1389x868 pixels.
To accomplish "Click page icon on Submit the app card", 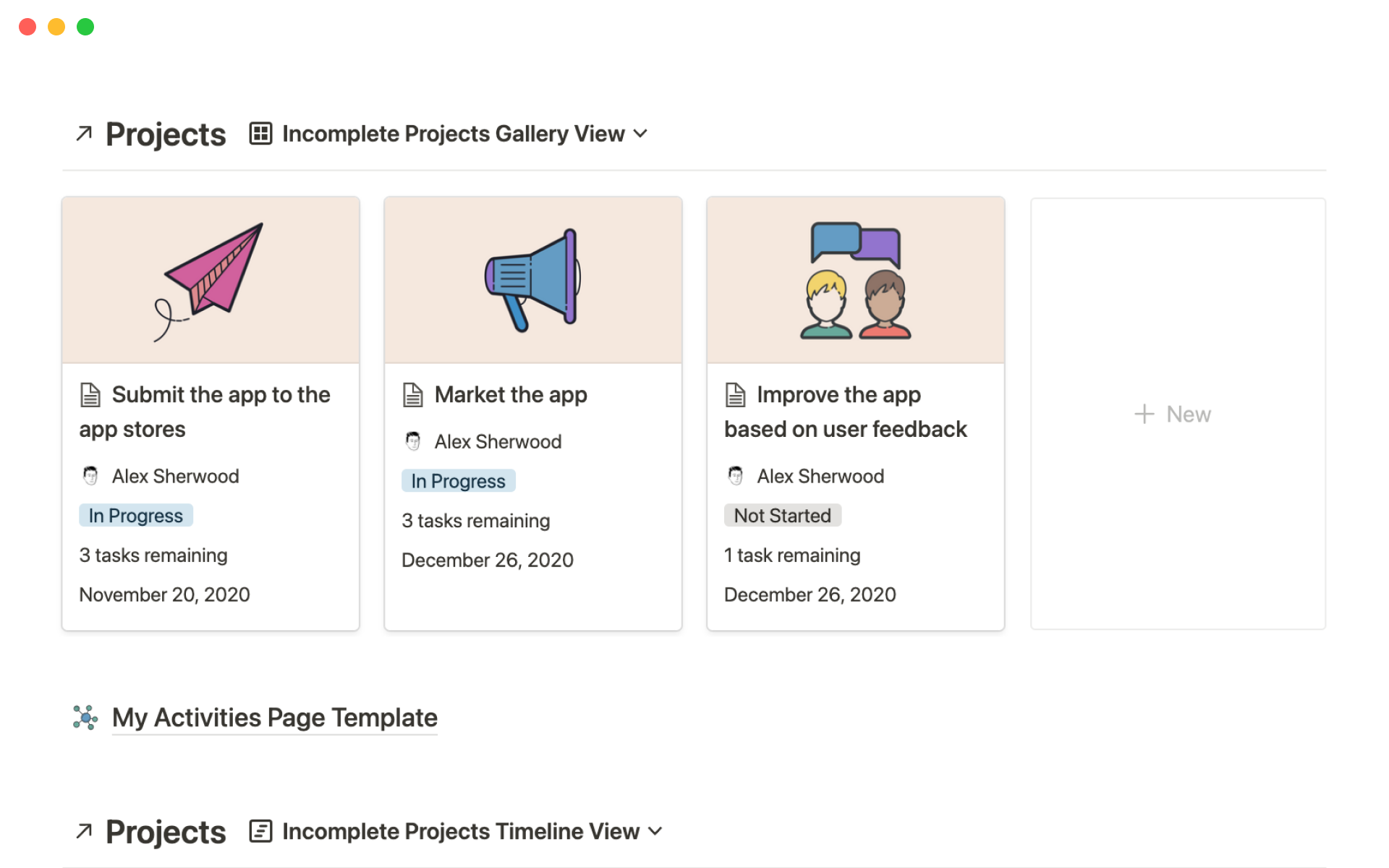I will pos(90,395).
